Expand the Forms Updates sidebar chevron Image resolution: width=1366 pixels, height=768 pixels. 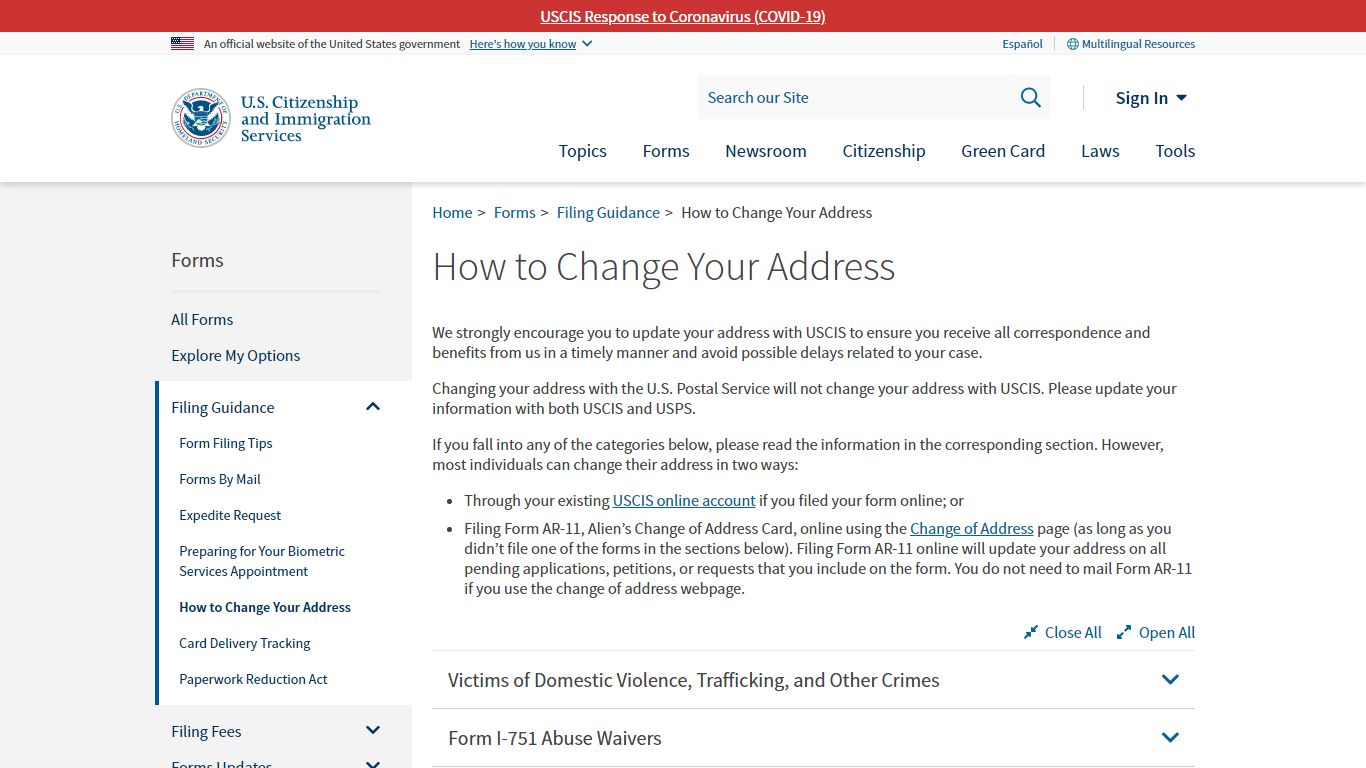pyautogui.click(x=373, y=764)
